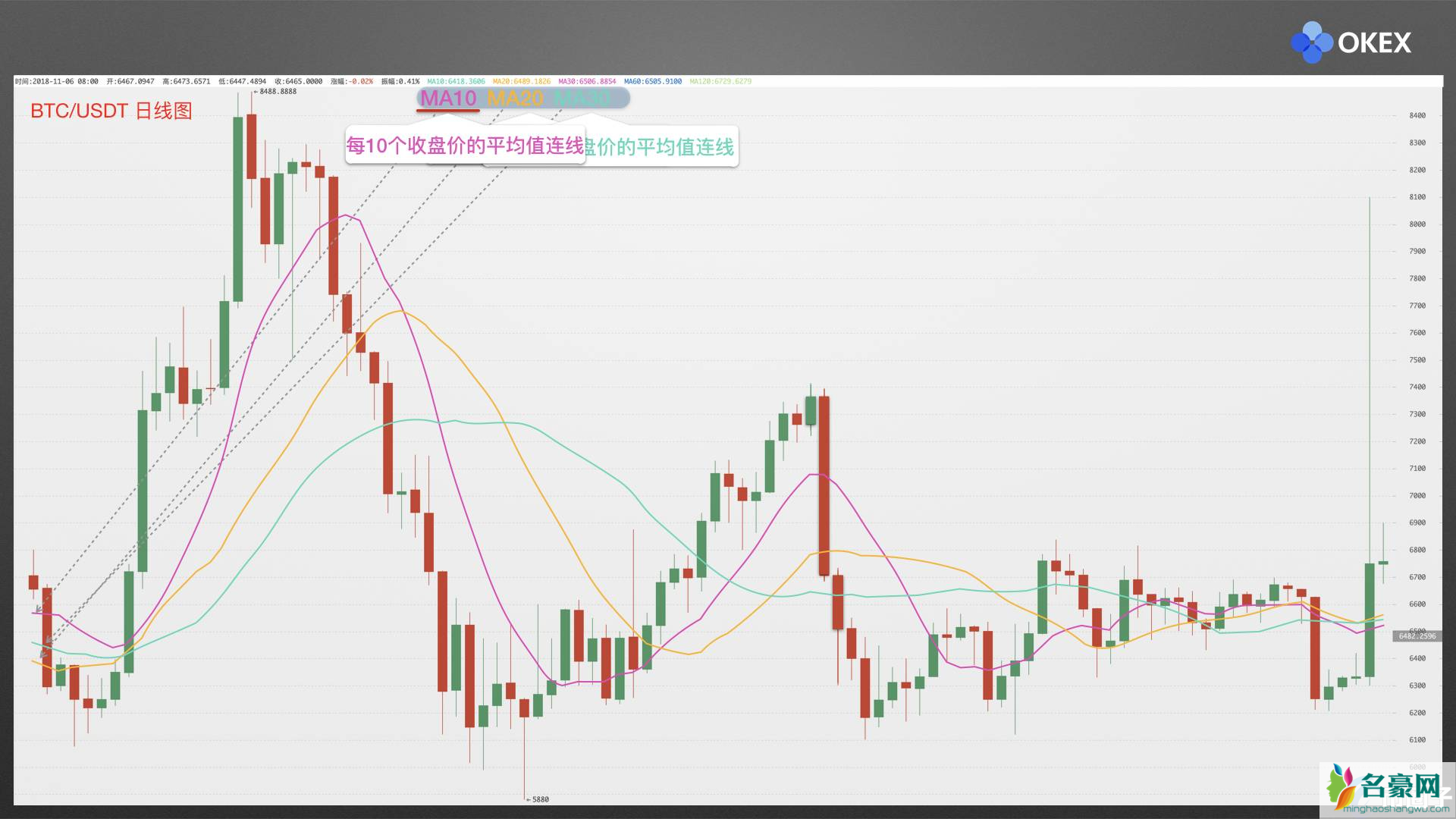Click the 8400 price axis label
The width and height of the screenshot is (1456, 819).
point(1417,116)
